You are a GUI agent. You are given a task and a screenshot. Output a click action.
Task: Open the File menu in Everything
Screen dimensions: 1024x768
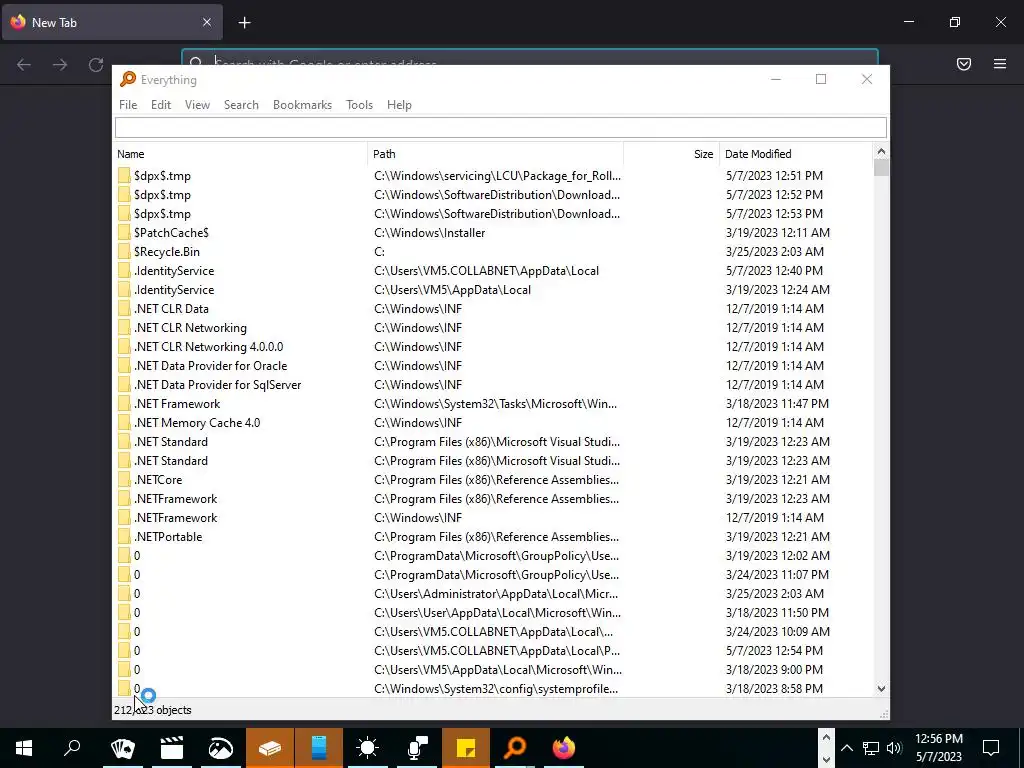[128, 104]
